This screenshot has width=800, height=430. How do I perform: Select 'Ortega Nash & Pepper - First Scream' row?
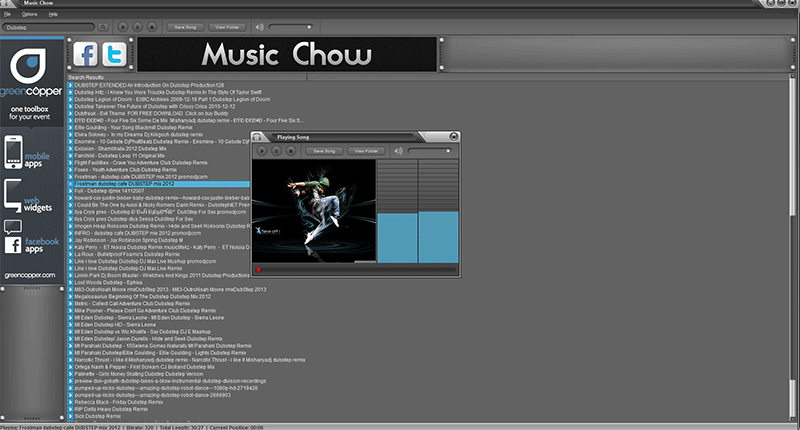tap(145, 367)
